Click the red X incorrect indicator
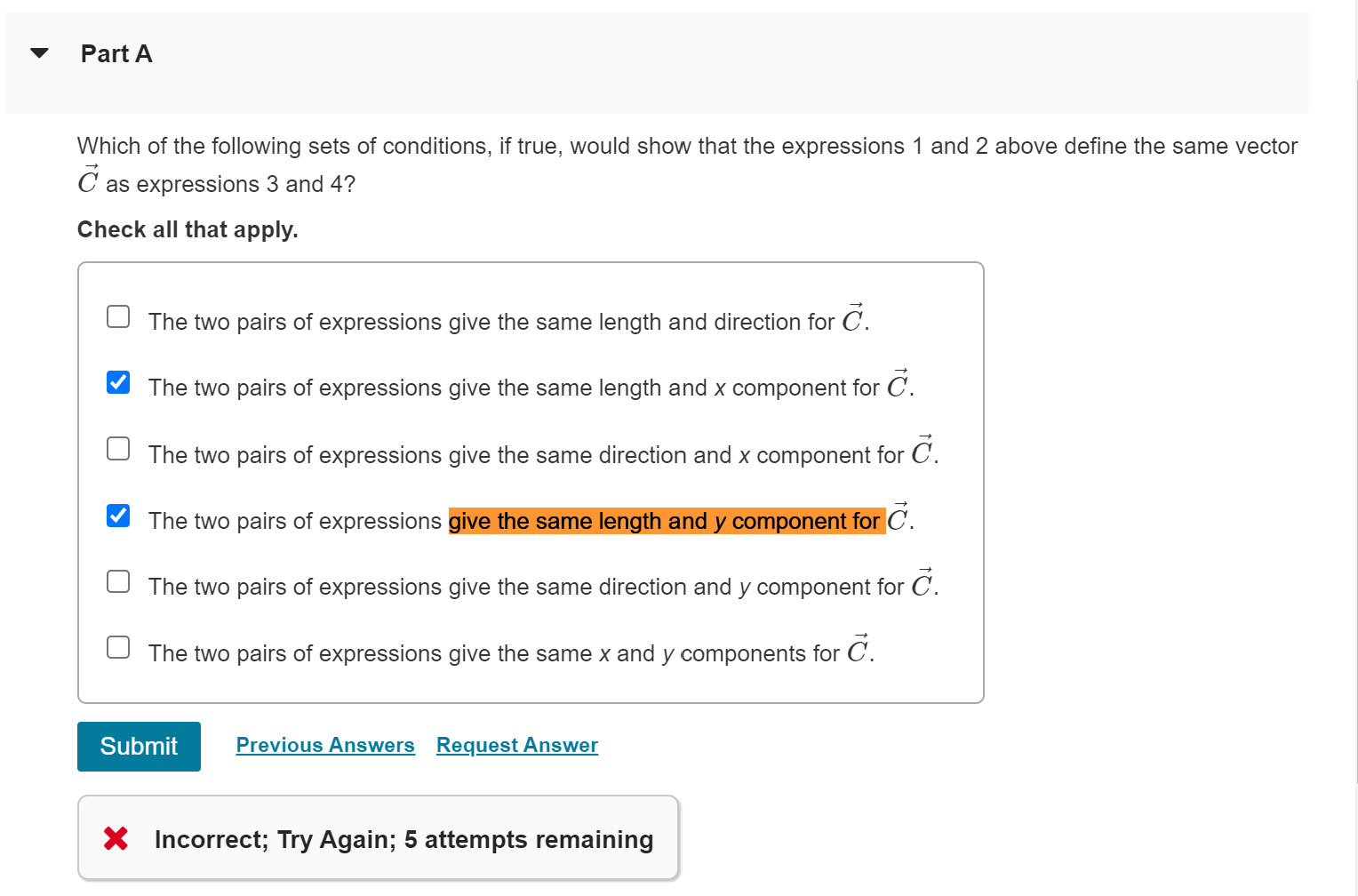The height and width of the screenshot is (896, 1358). (115, 838)
